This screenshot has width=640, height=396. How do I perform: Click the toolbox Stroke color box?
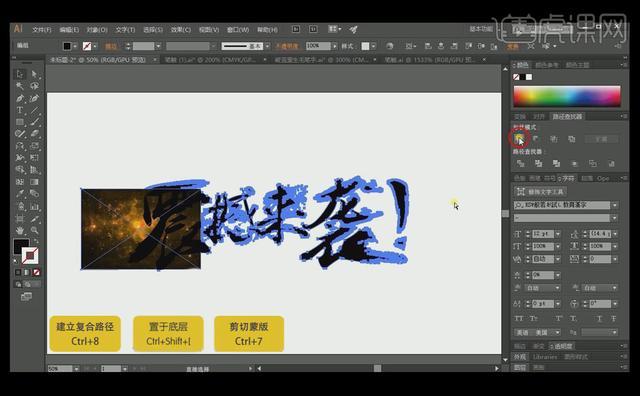[x=30, y=256]
